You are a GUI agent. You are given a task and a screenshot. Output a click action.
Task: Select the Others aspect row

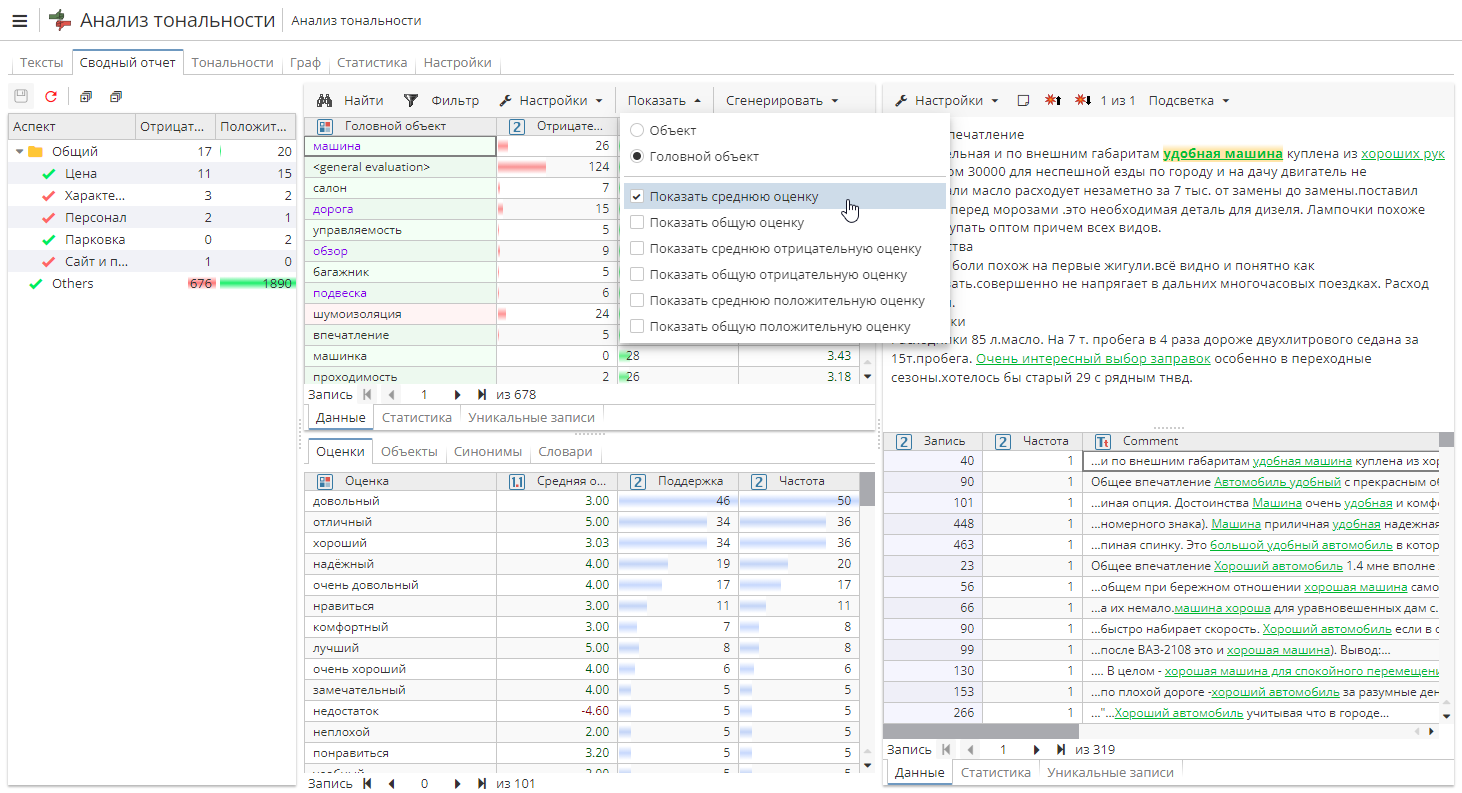coord(153,283)
